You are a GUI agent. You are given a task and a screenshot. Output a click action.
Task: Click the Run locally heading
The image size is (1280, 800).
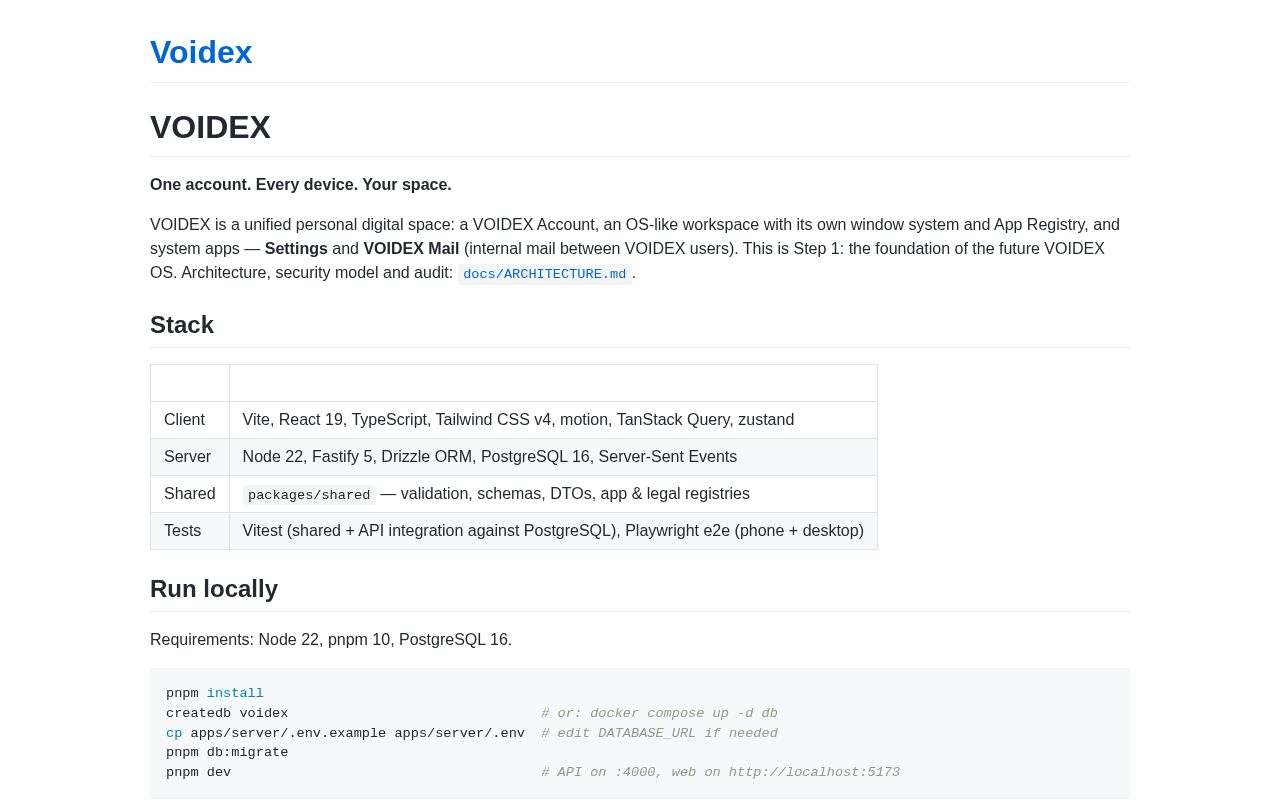[214, 589]
